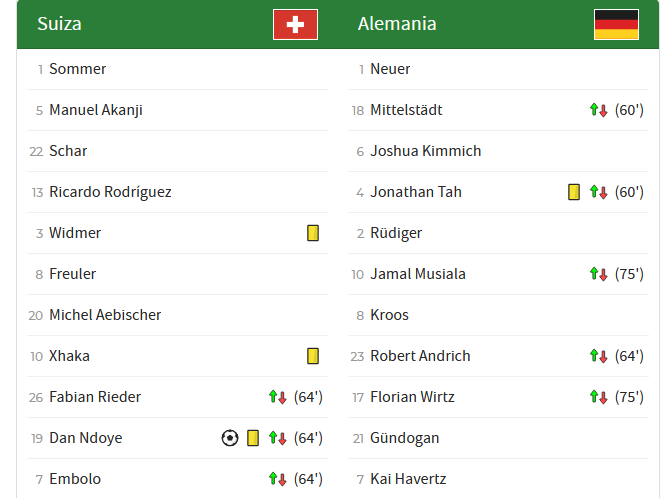This screenshot has height=498, width=671.
Task: Click Florian Wirtz's substitution arrows icon
Action: (x=599, y=397)
